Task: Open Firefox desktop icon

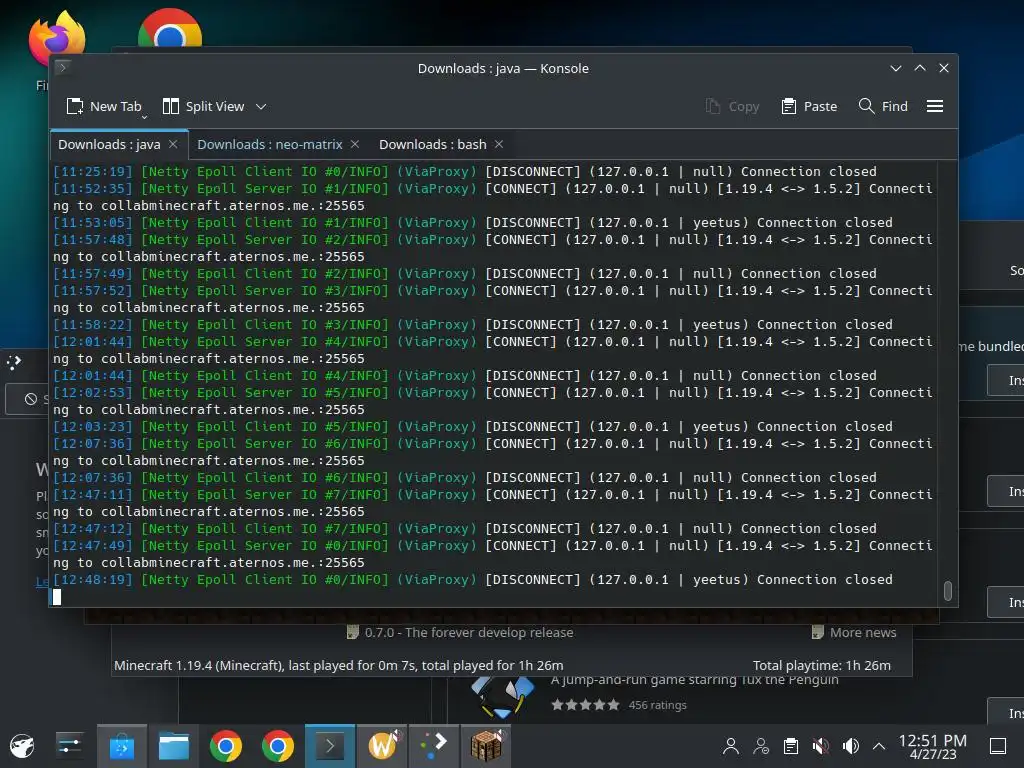Action: coord(57,39)
